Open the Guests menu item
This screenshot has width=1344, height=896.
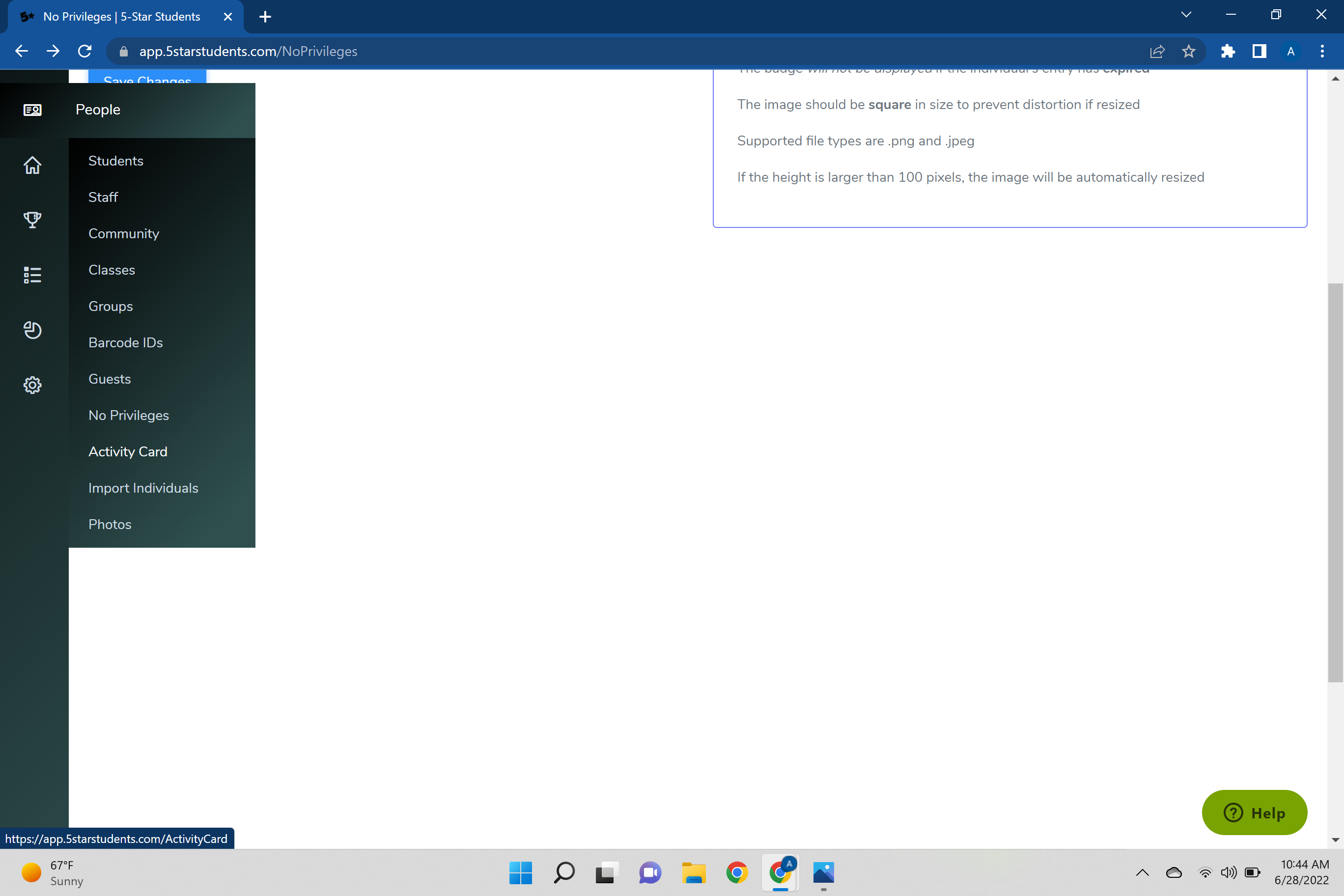coord(110,379)
